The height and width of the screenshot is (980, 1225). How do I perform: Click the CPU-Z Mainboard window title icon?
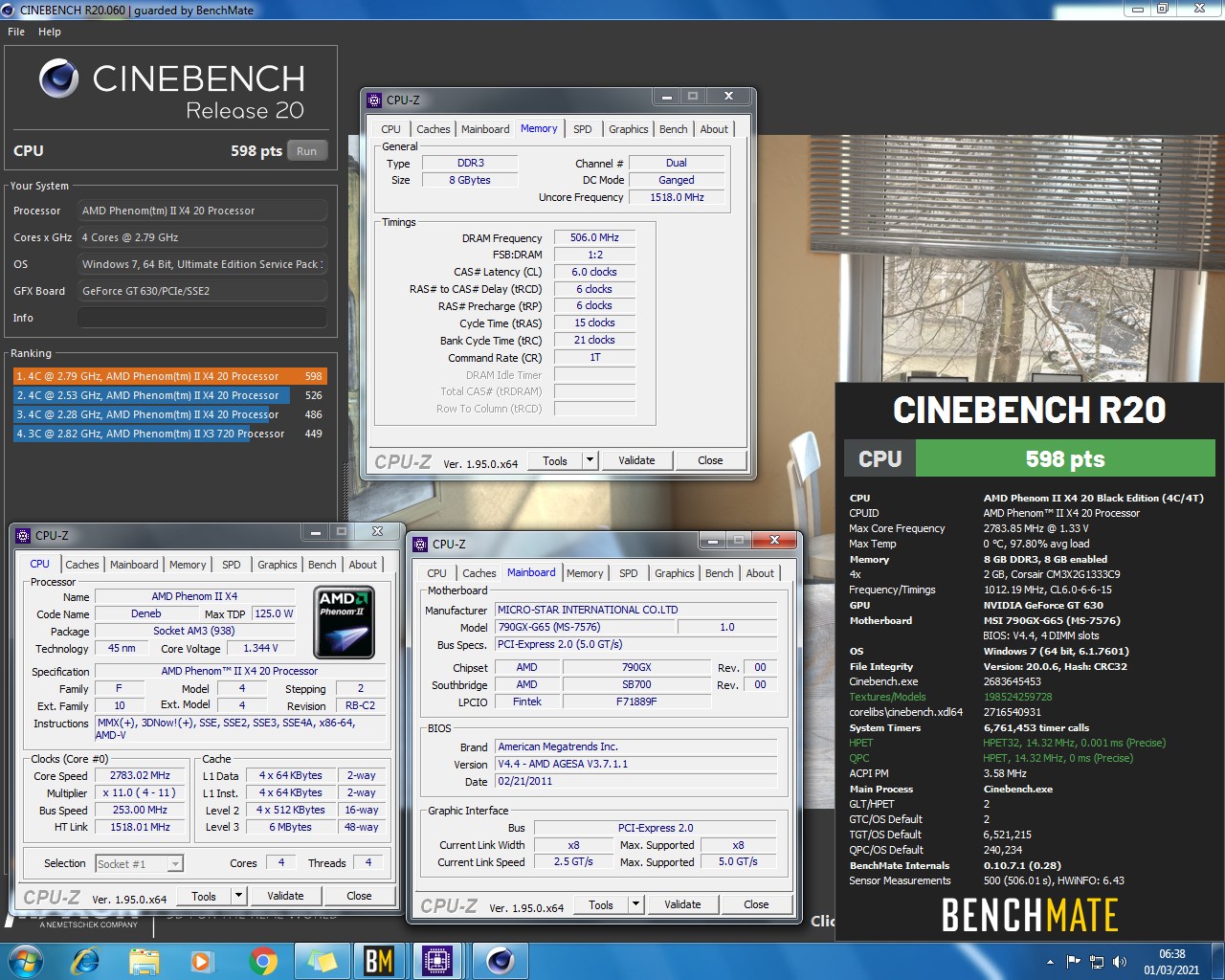(x=420, y=545)
